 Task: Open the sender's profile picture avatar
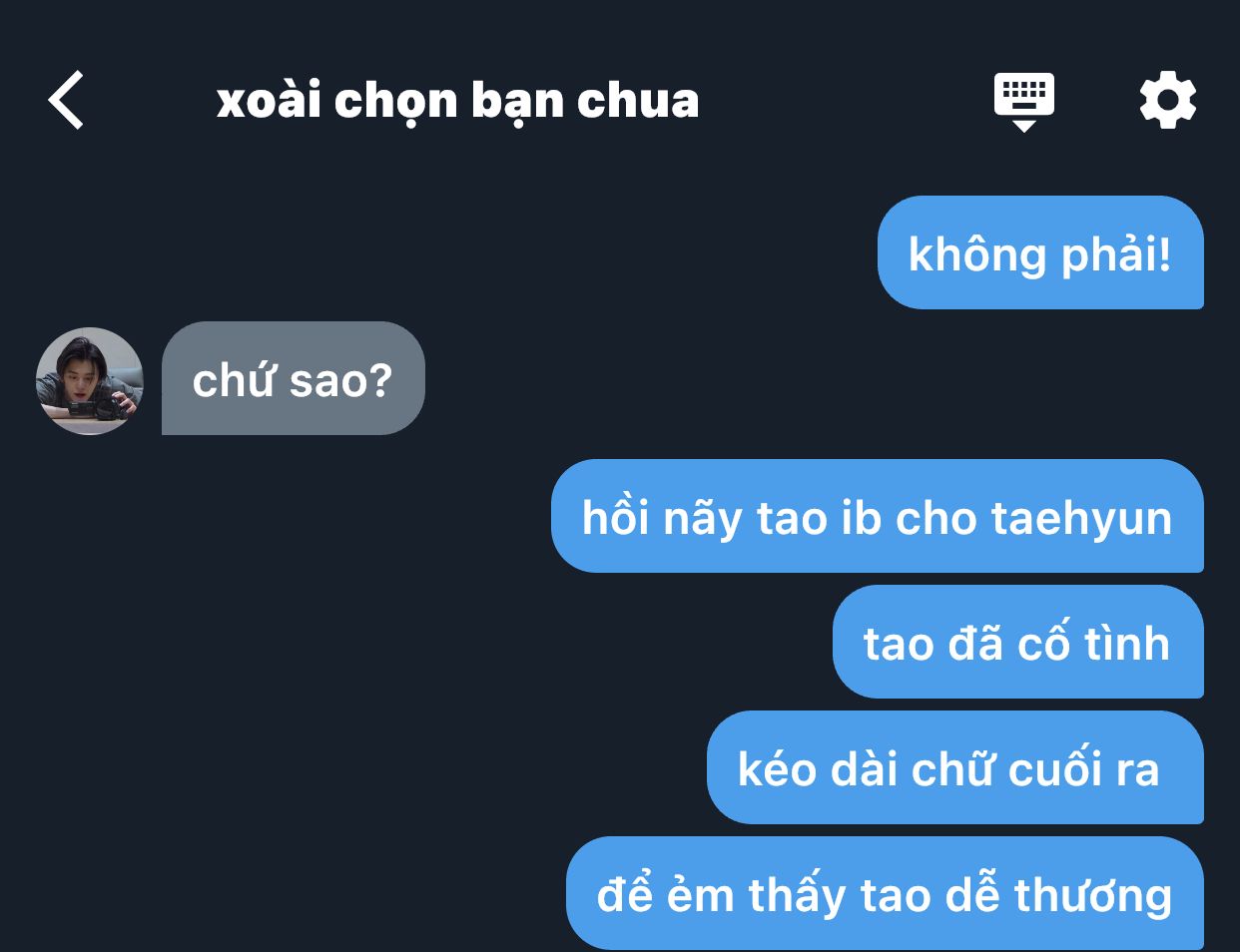(90, 380)
